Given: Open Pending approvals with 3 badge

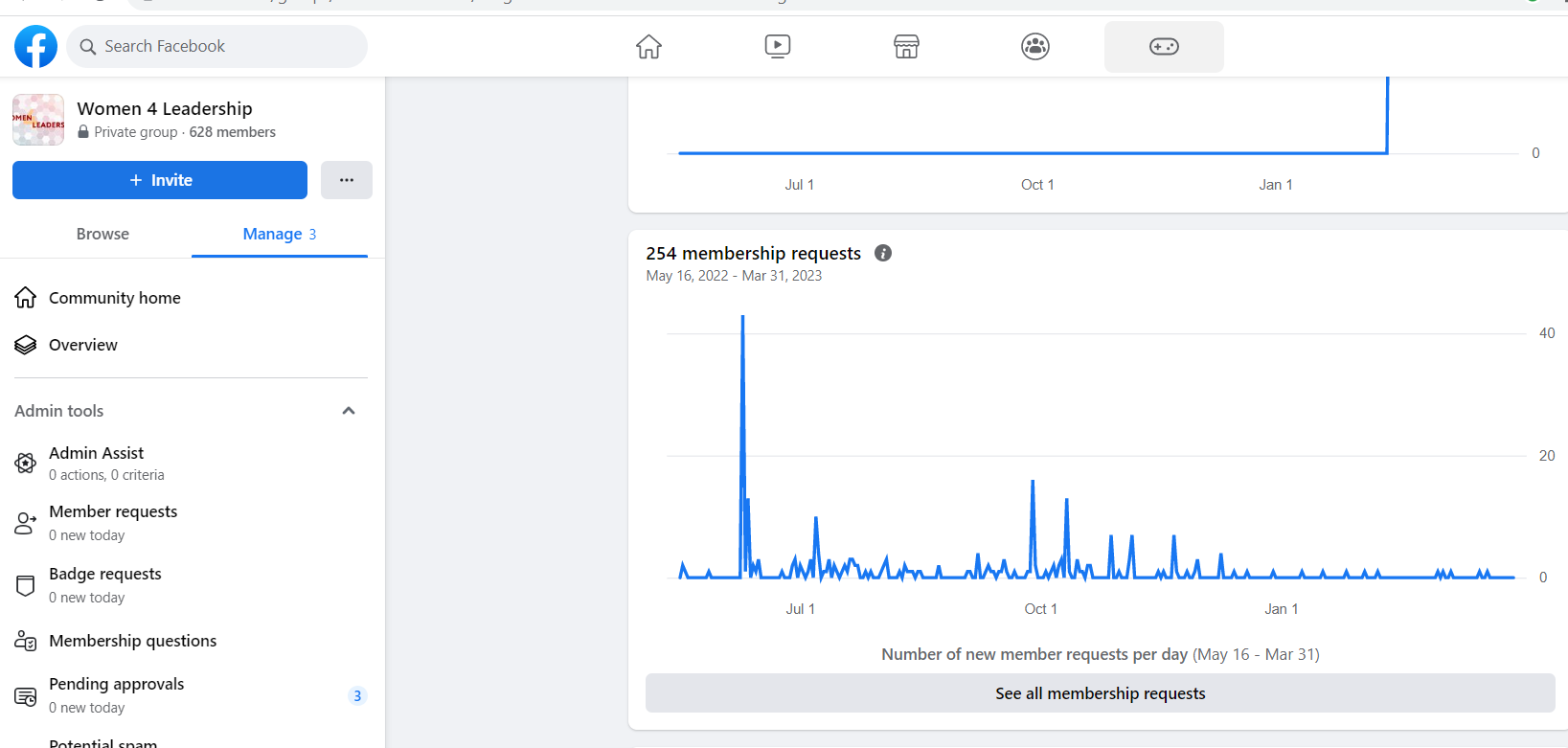Looking at the screenshot, I should tap(117, 694).
